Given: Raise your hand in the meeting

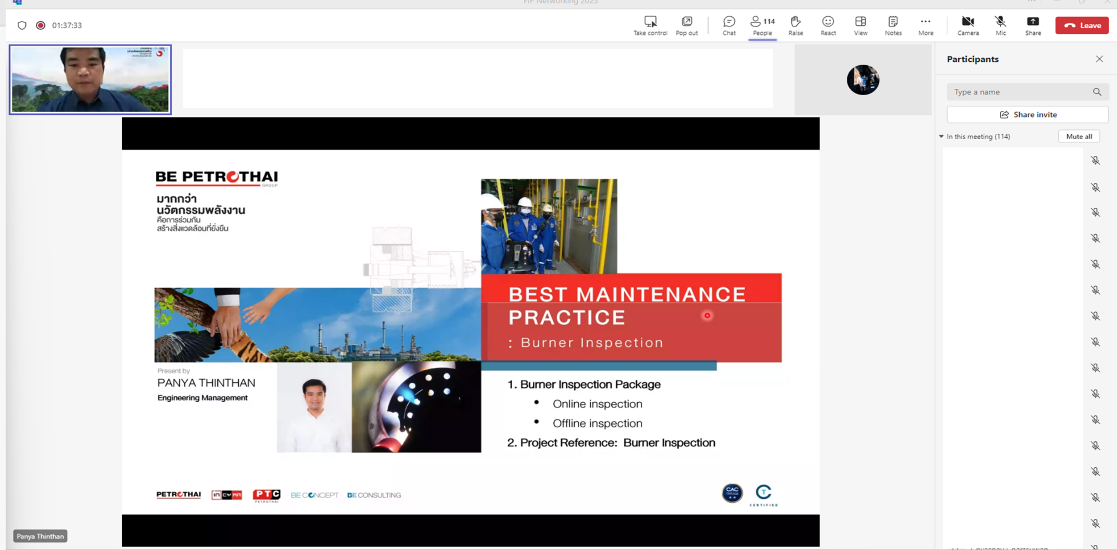Looking at the screenshot, I should tap(796, 26).
